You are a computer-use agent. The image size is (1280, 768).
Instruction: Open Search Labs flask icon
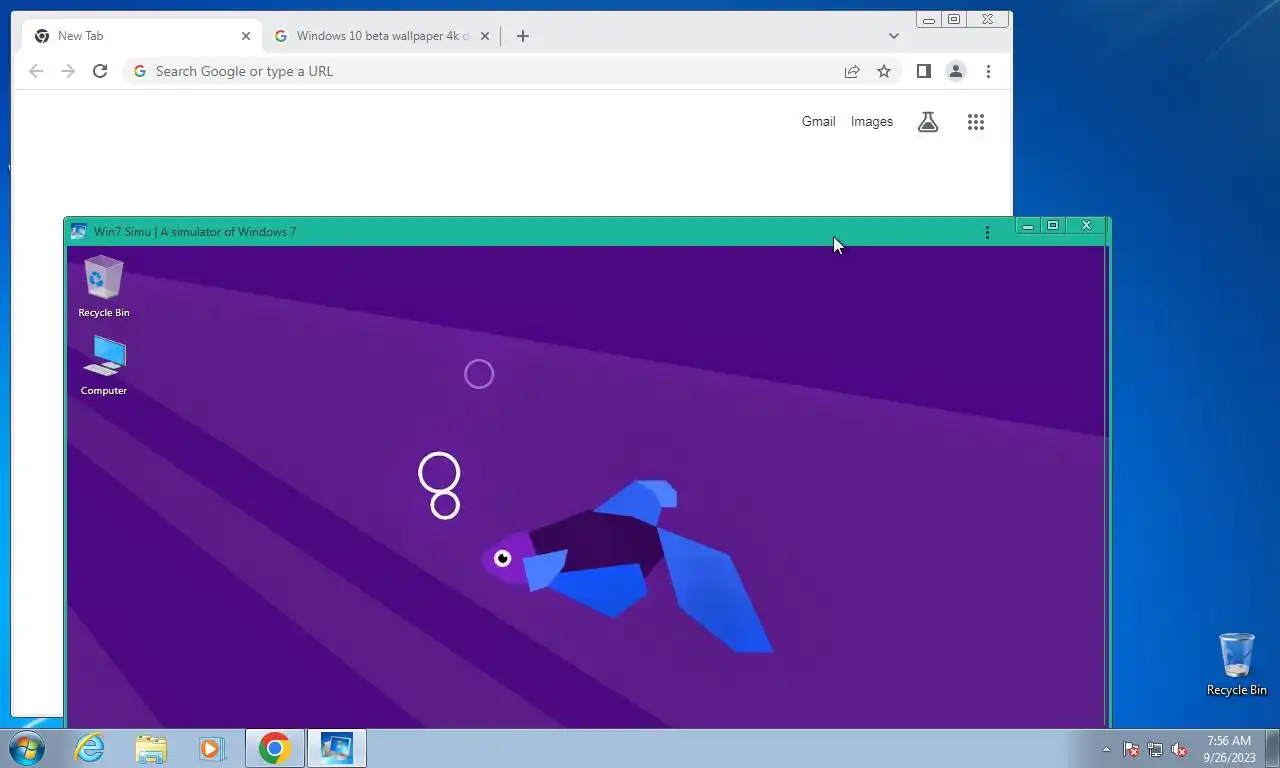pos(928,122)
